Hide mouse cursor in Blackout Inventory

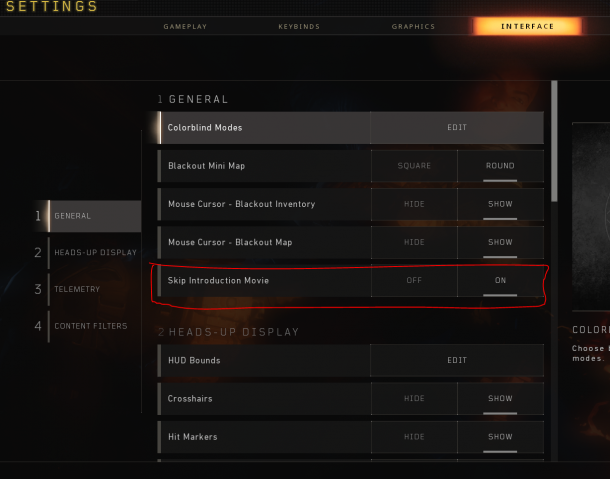(414, 204)
